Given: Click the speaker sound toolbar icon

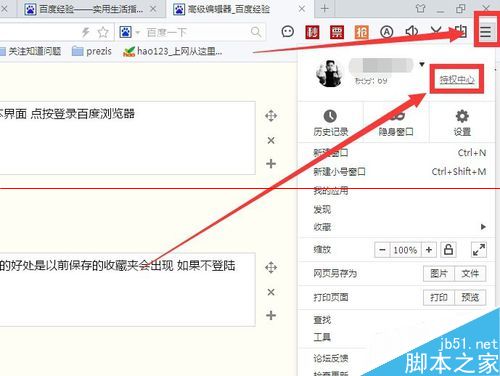Looking at the screenshot, I should pyautogui.click(x=411, y=32).
